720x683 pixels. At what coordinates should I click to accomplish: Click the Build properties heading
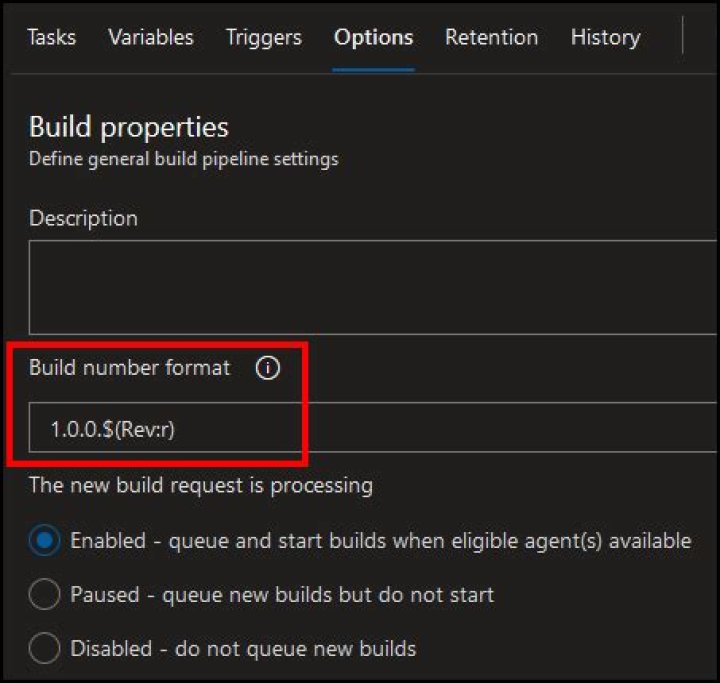coord(129,127)
